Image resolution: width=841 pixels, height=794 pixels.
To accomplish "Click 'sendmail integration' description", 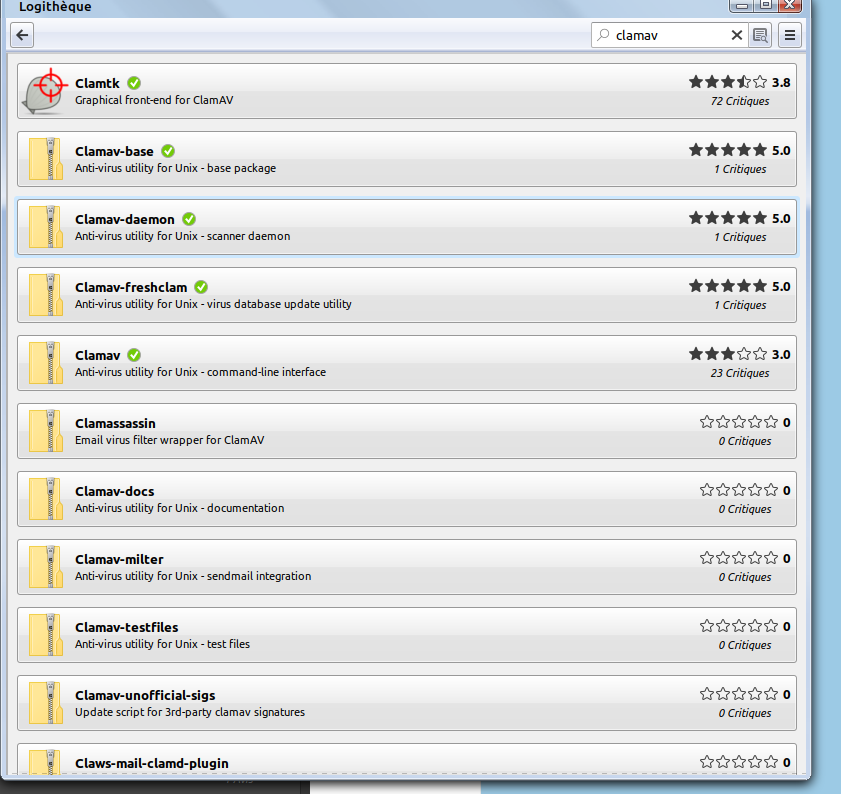I will coord(259,576).
